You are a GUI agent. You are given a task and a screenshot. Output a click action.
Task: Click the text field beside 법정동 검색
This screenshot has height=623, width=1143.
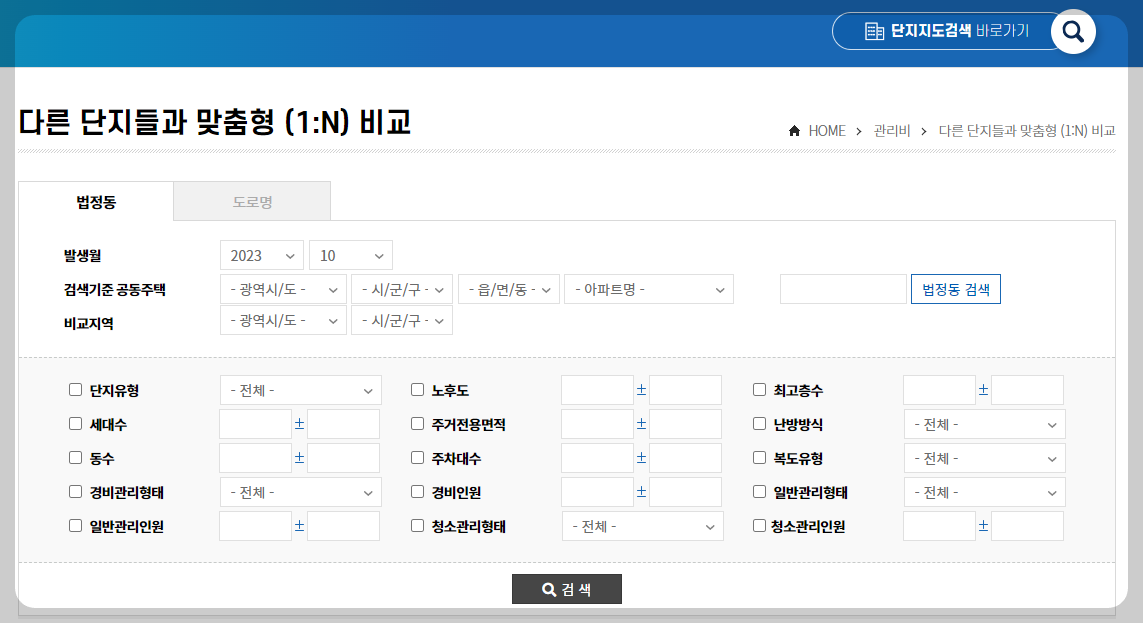(x=843, y=288)
